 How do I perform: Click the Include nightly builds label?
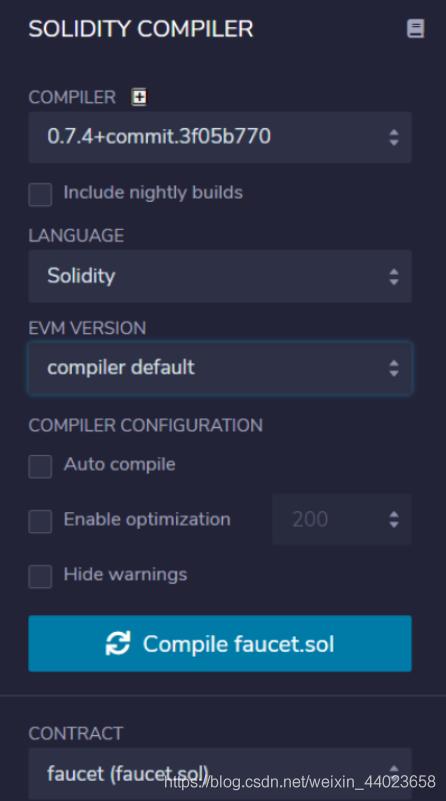click(153, 193)
